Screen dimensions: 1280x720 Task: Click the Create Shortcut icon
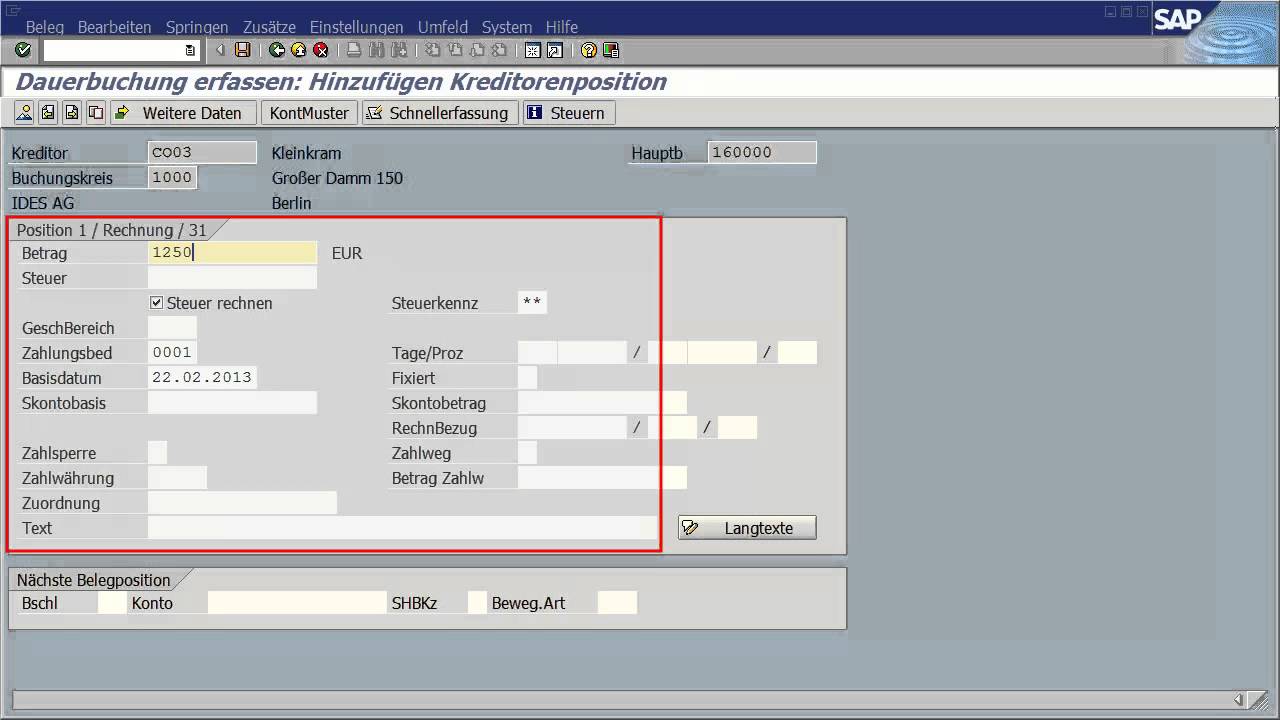(x=555, y=50)
